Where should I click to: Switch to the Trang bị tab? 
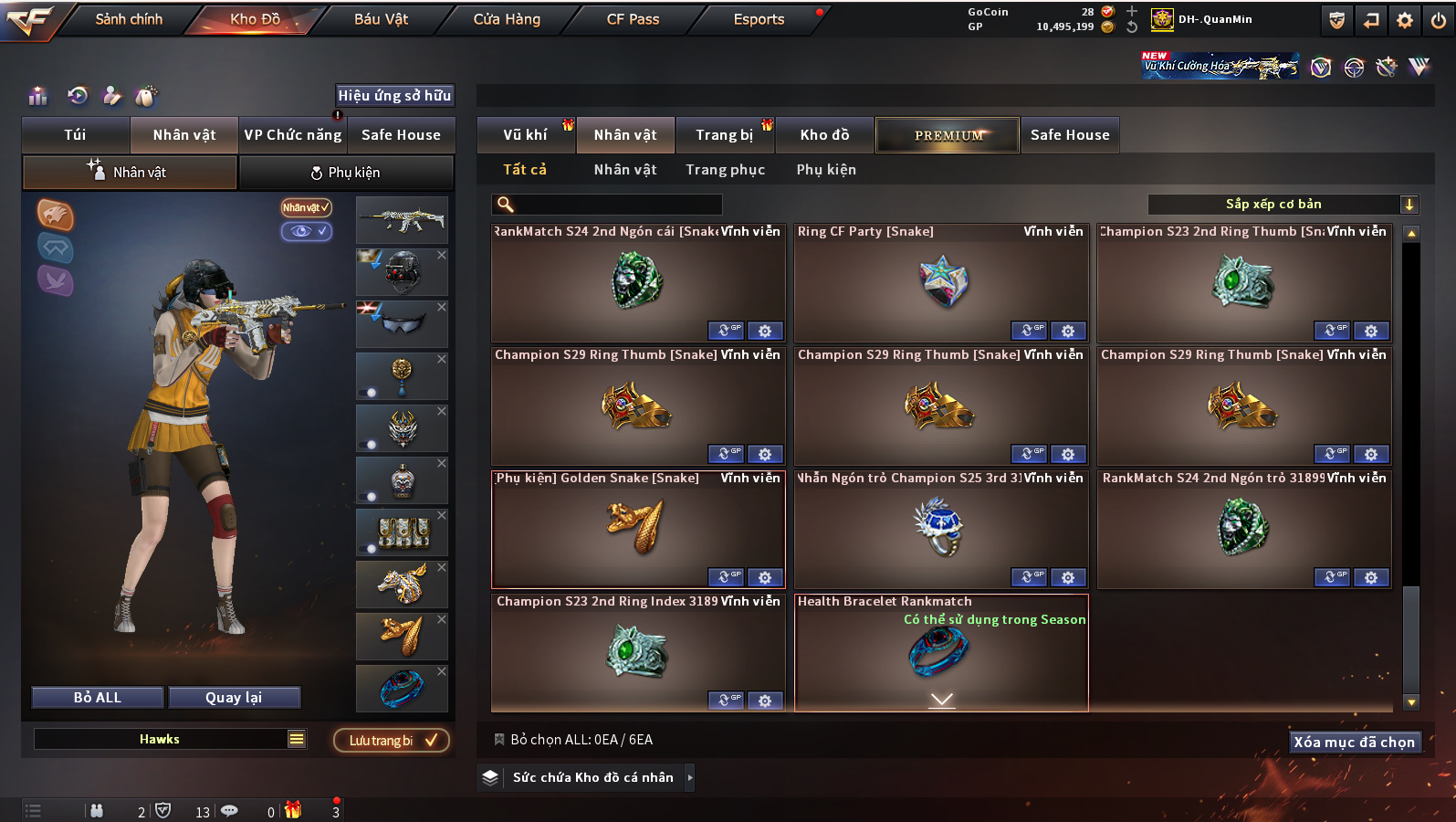(725, 135)
